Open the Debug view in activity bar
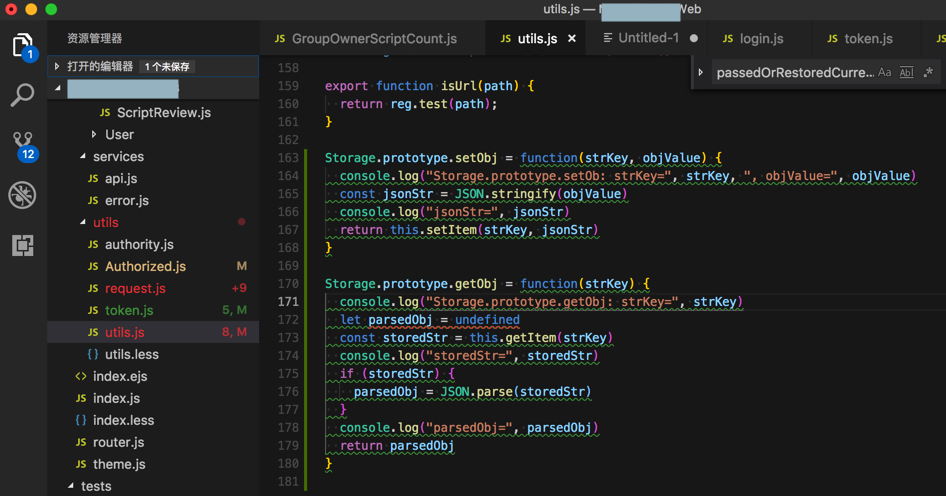946x496 pixels. pos(22,195)
